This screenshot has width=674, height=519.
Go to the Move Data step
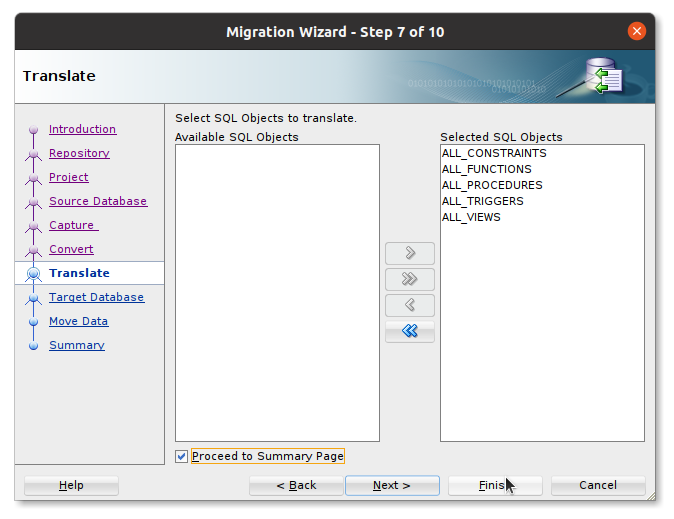point(78,321)
